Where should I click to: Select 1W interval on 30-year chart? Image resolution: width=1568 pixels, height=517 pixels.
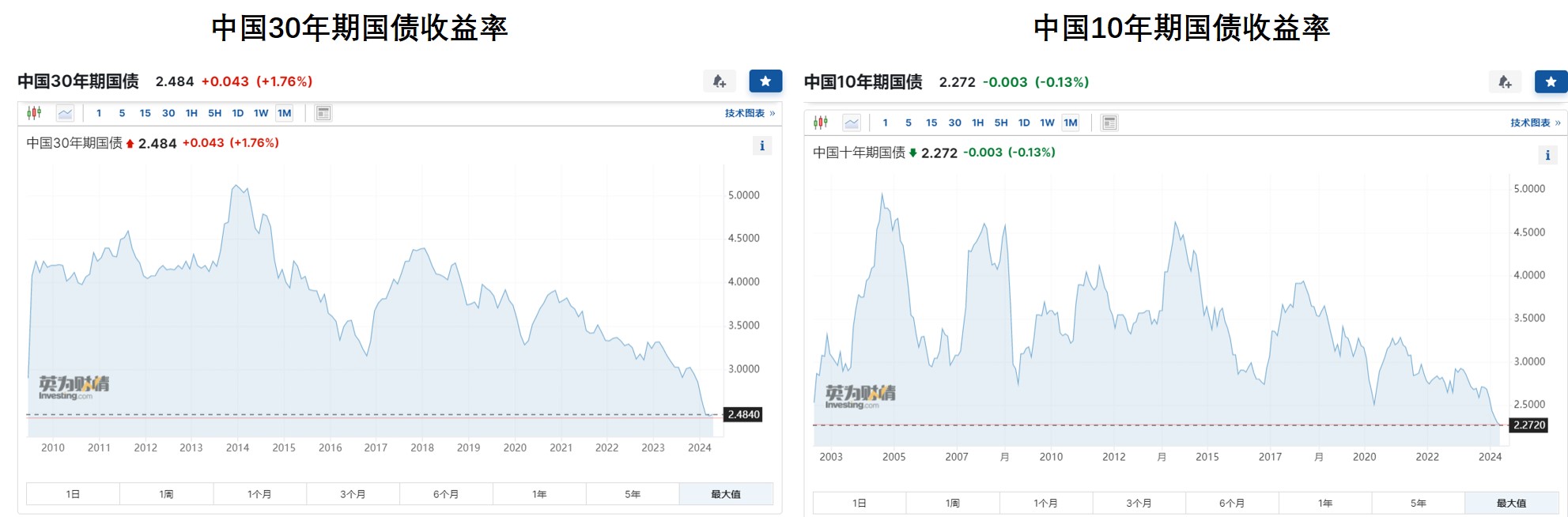coord(261,113)
